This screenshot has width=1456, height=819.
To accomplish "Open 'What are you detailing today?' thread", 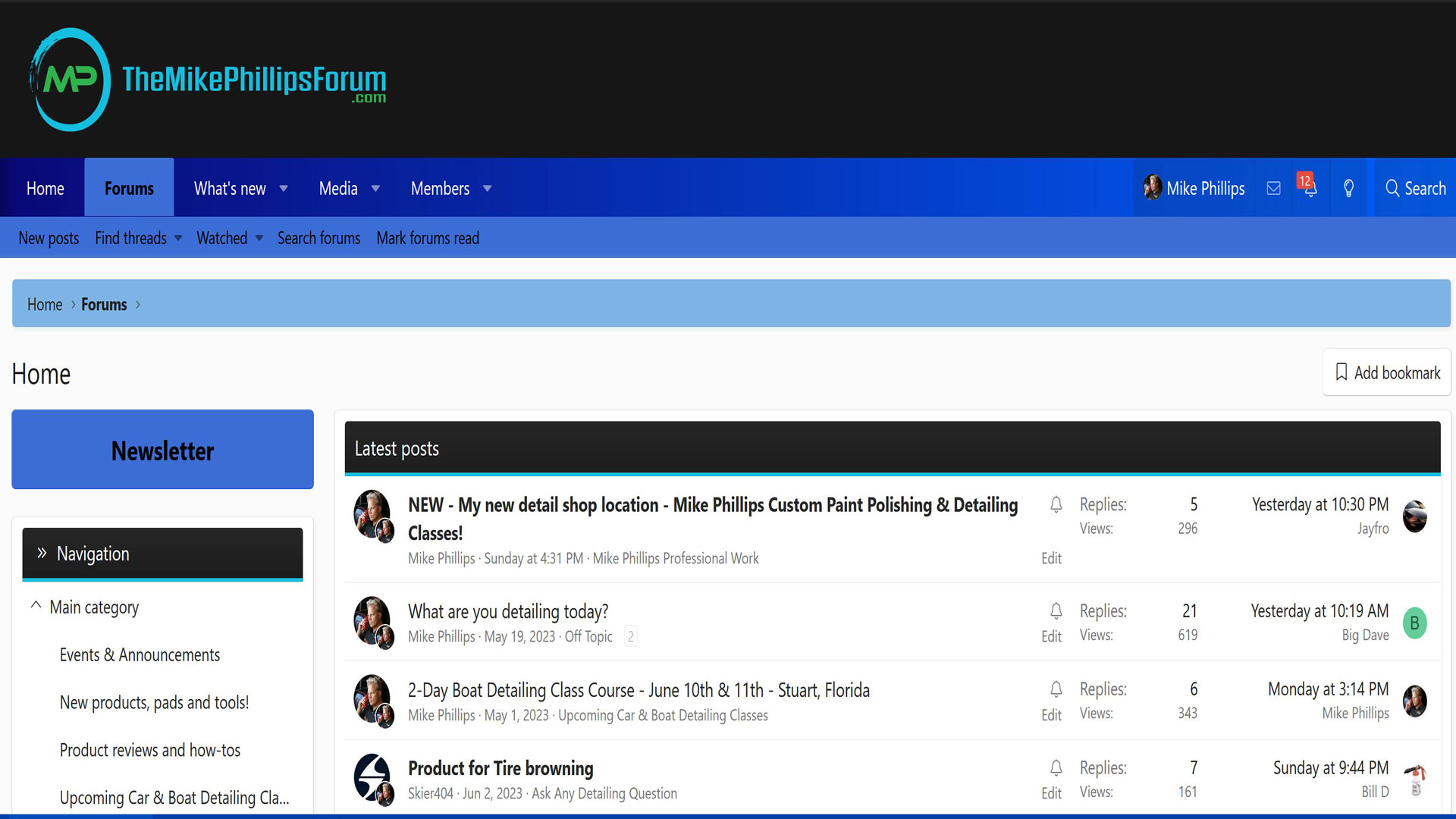I will tap(508, 611).
